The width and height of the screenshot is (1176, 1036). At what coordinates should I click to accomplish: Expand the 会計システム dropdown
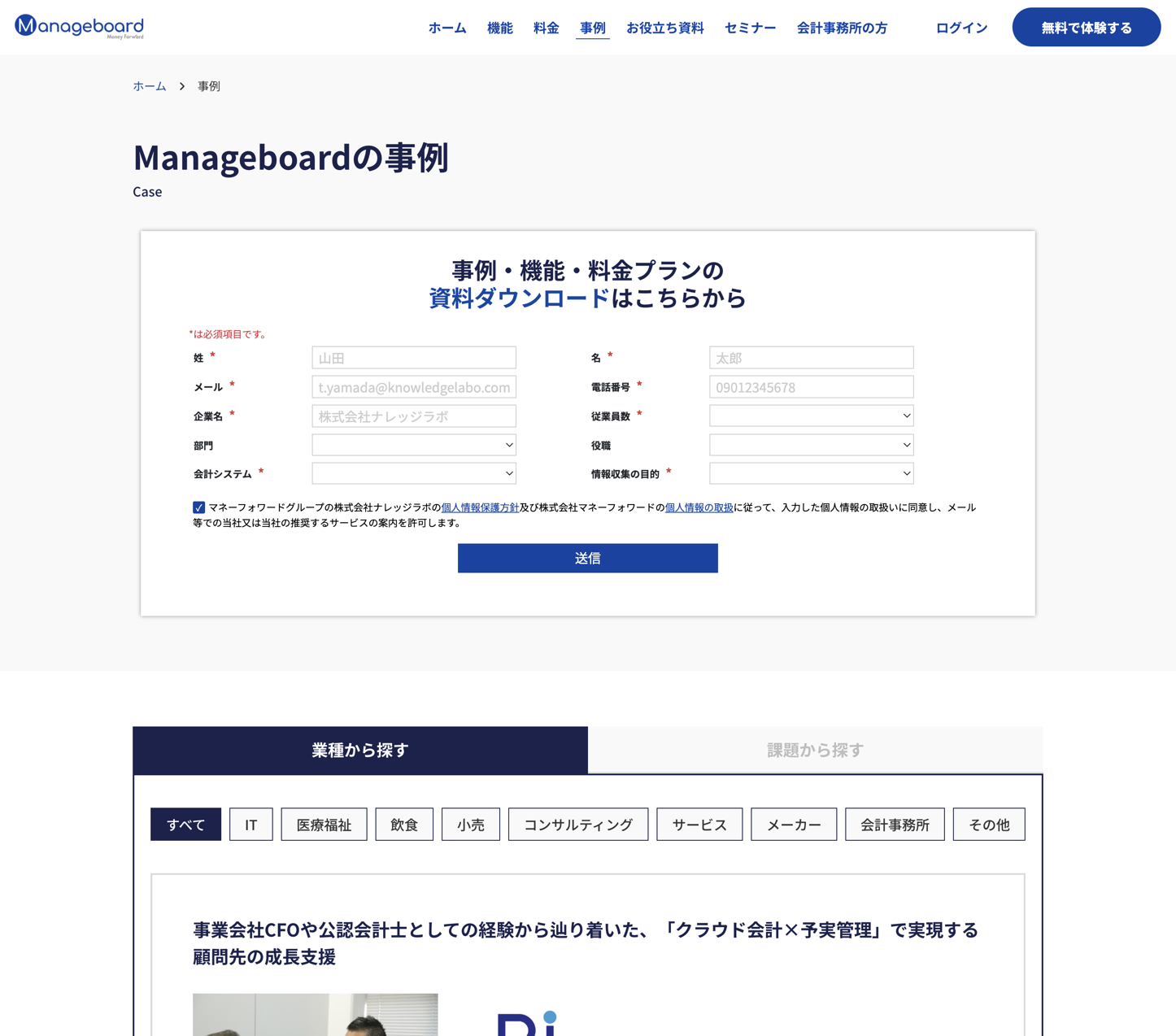pyautogui.click(x=414, y=473)
